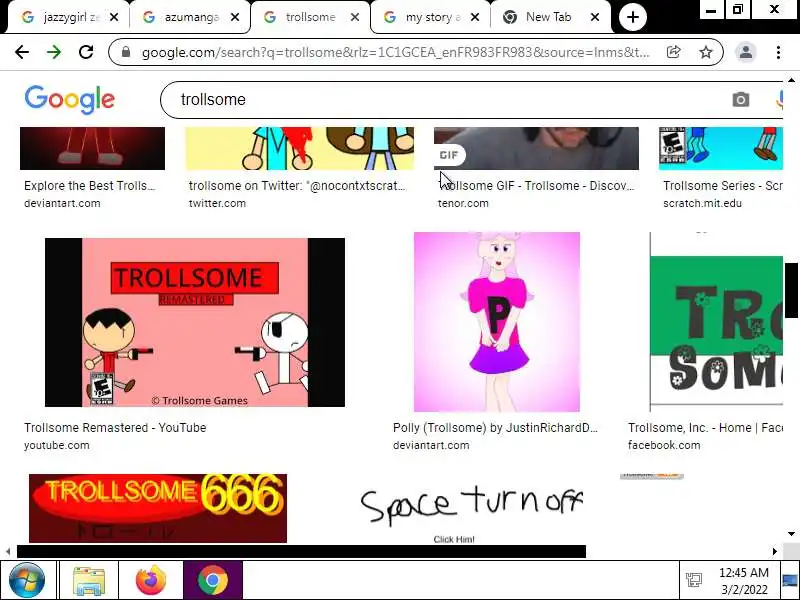Share this page via address bar icon
This screenshot has width=800, height=600.
tap(673, 52)
